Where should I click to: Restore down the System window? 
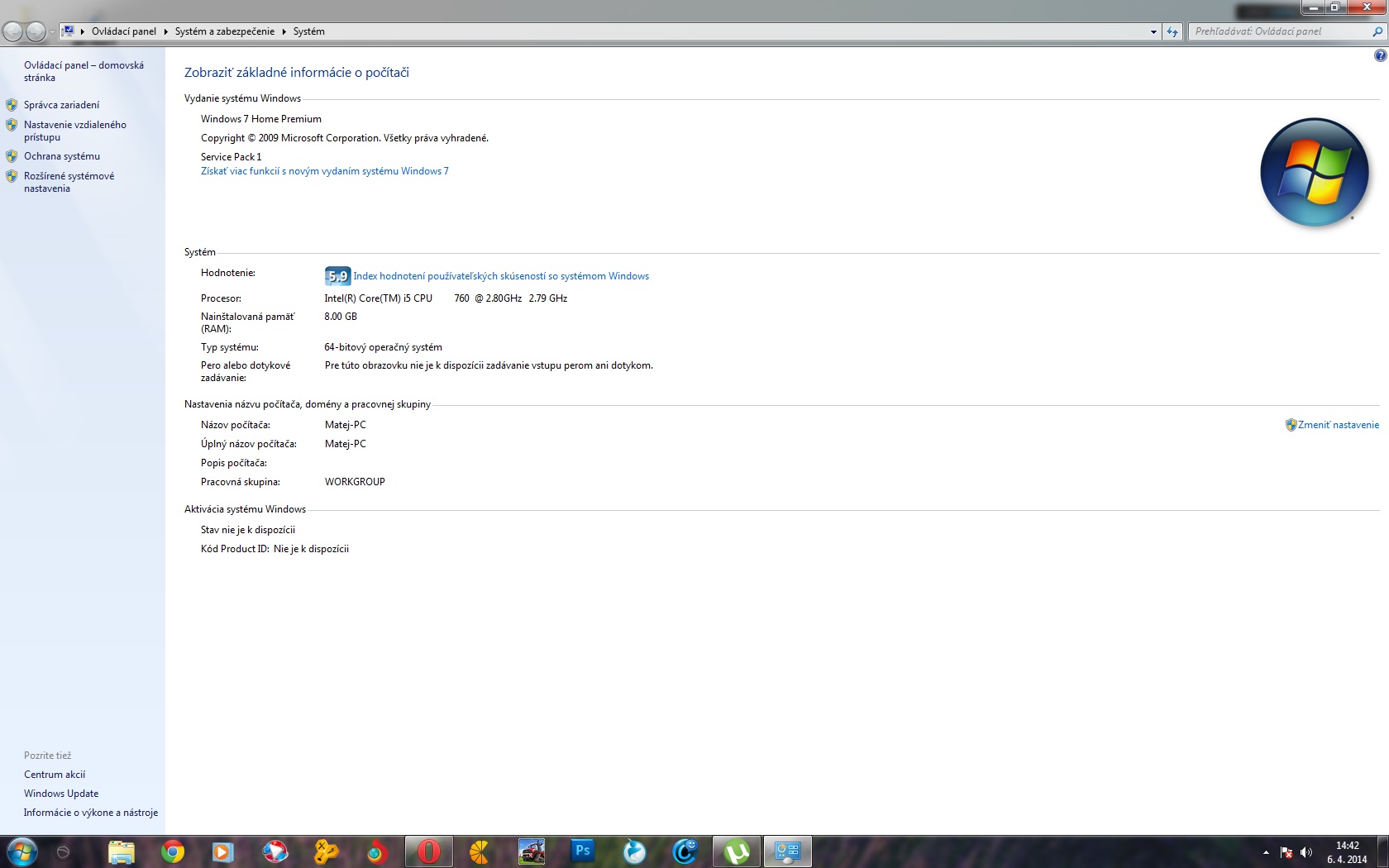coord(1334,7)
